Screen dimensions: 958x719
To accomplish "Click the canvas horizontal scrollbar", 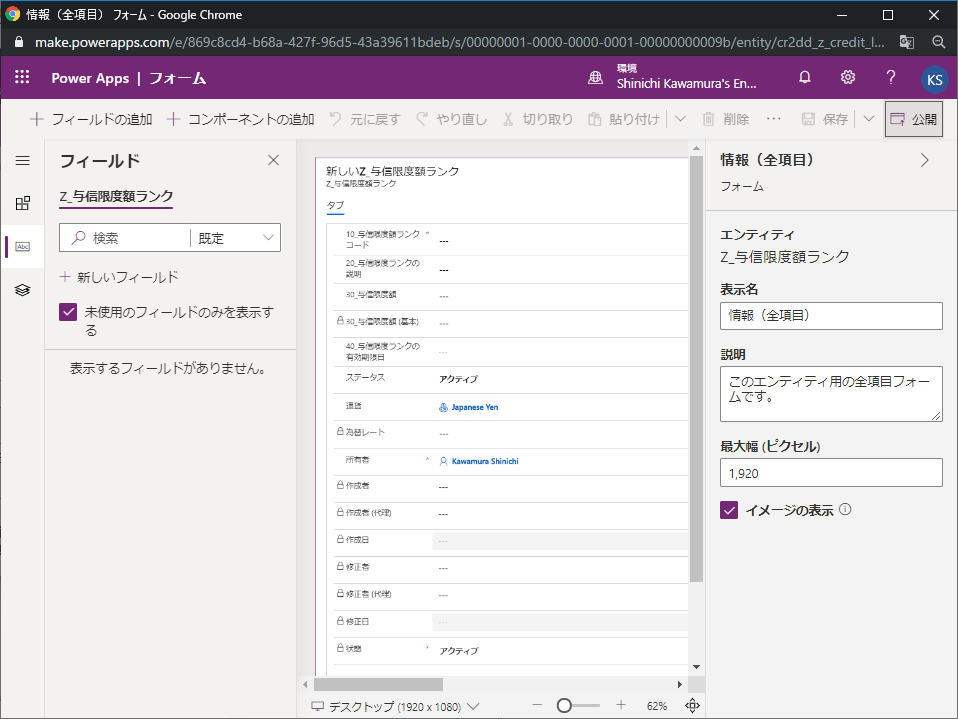I will (x=378, y=684).
